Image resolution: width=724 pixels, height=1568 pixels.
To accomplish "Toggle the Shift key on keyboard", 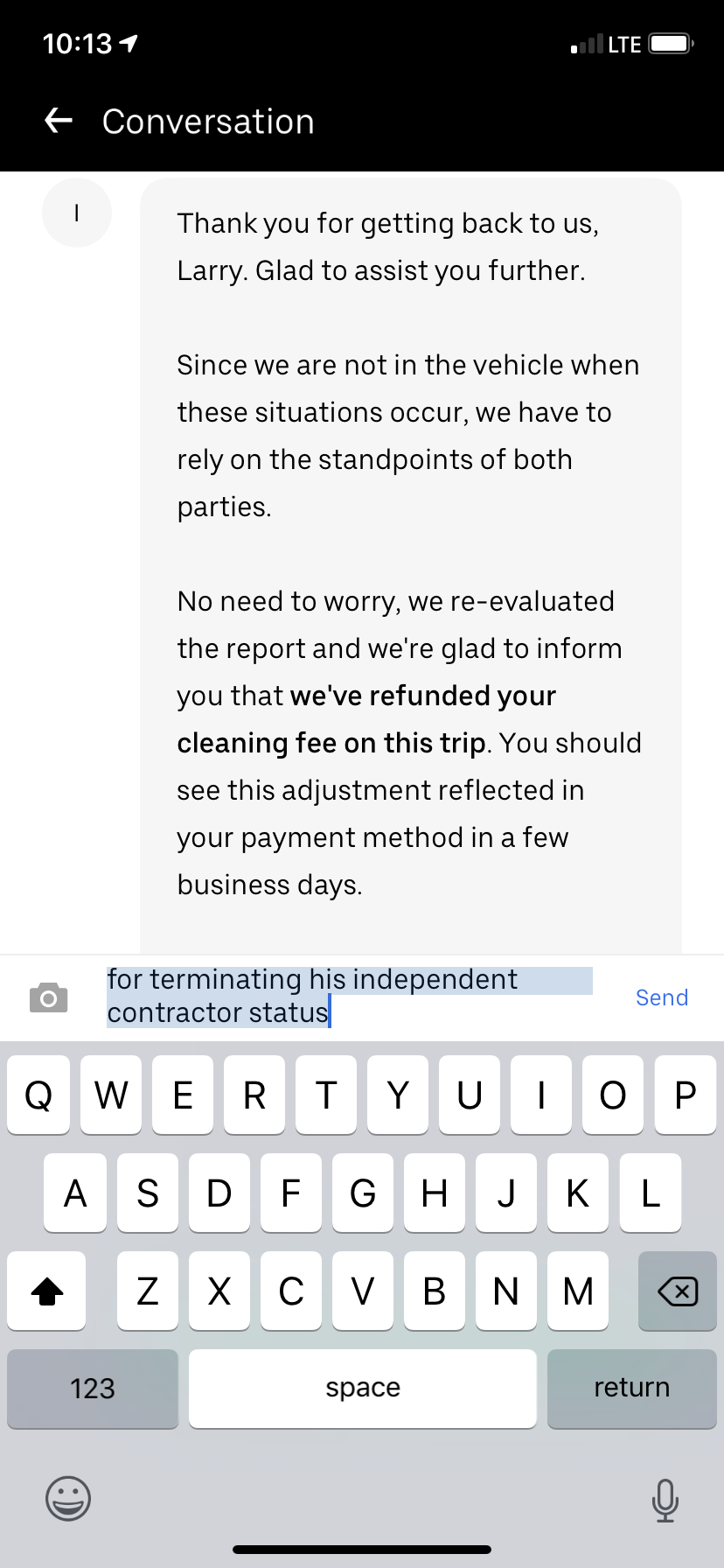I will [47, 1291].
